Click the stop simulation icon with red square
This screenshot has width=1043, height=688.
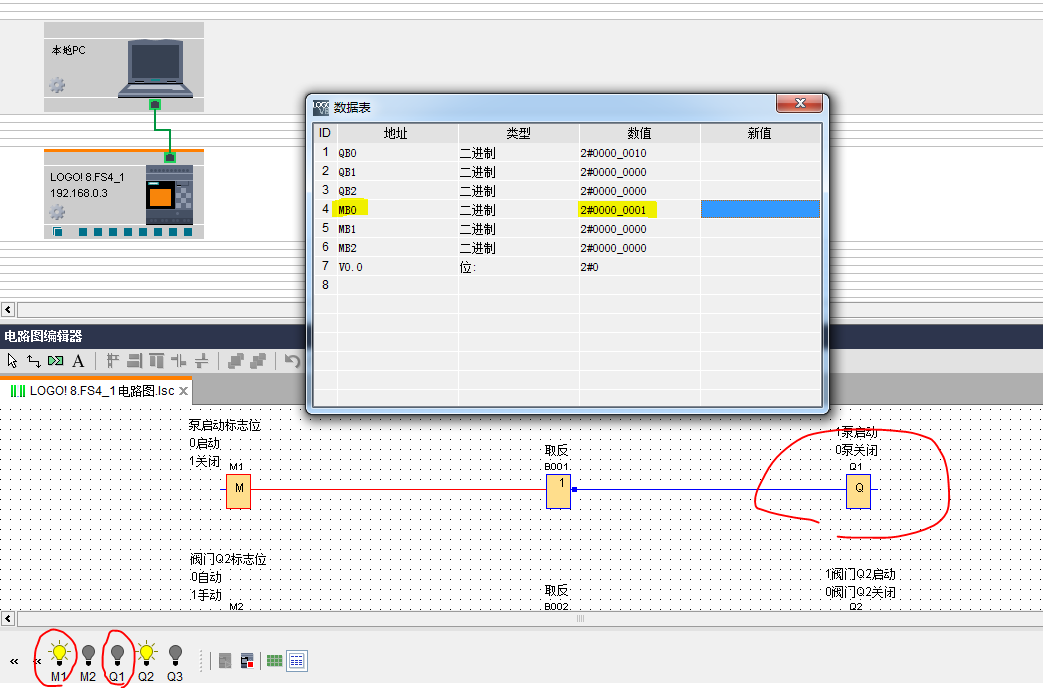coord(247,661)
